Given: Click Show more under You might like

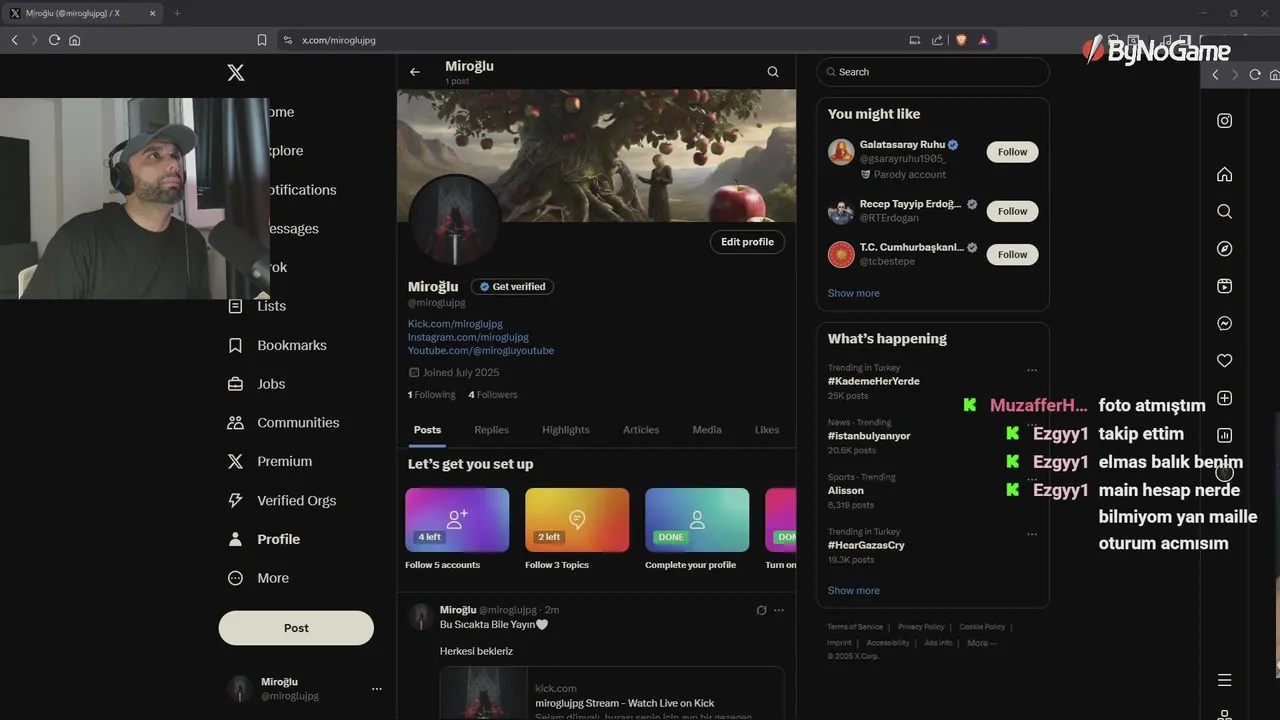Looking at the screenshot, I should pos(853,293).
